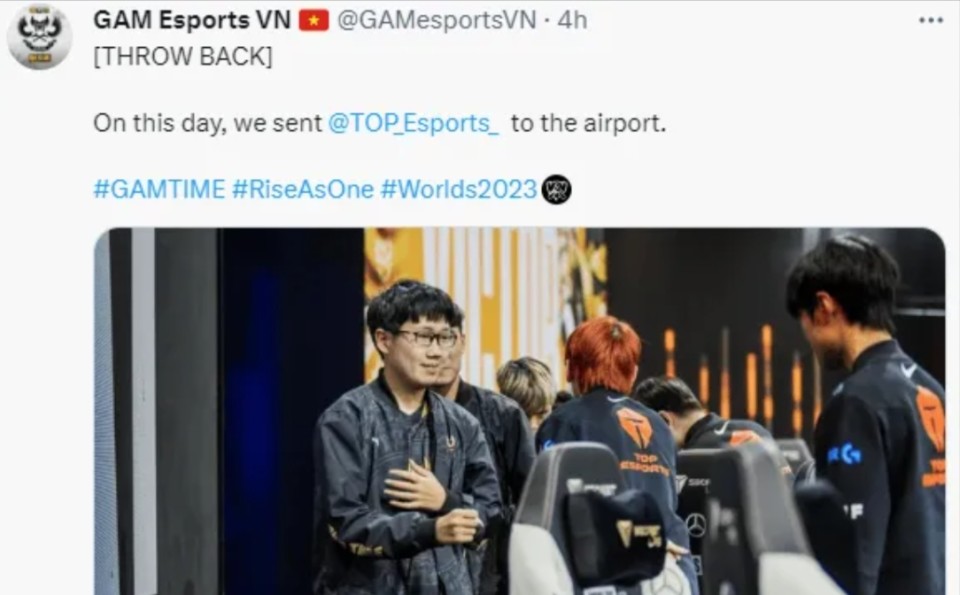Click the orange-haired player's head in the photo
This screenshot has height=595, width=960.
(603, 353)
